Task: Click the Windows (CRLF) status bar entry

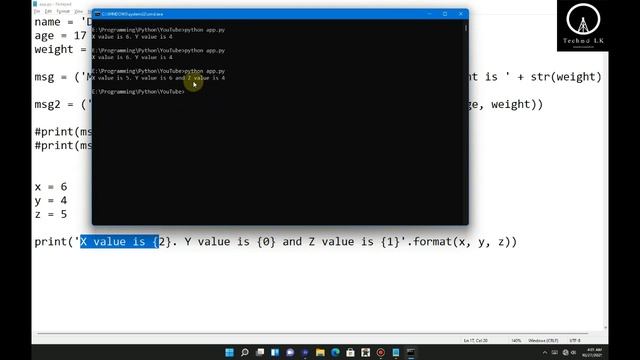Action: (x=543, y=340)
